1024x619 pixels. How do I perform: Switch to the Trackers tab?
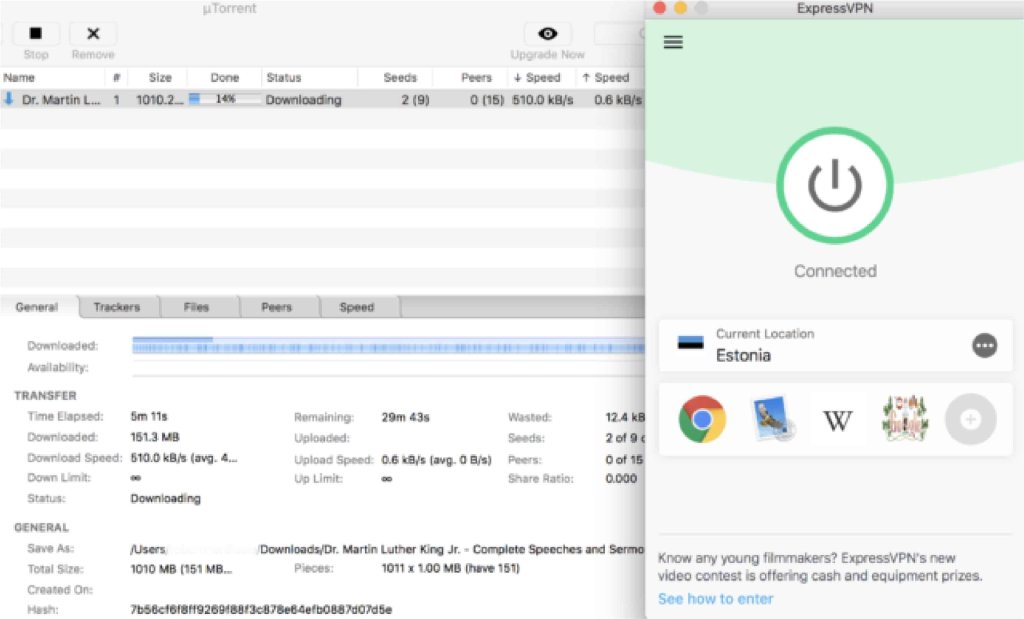pos(117,307)
